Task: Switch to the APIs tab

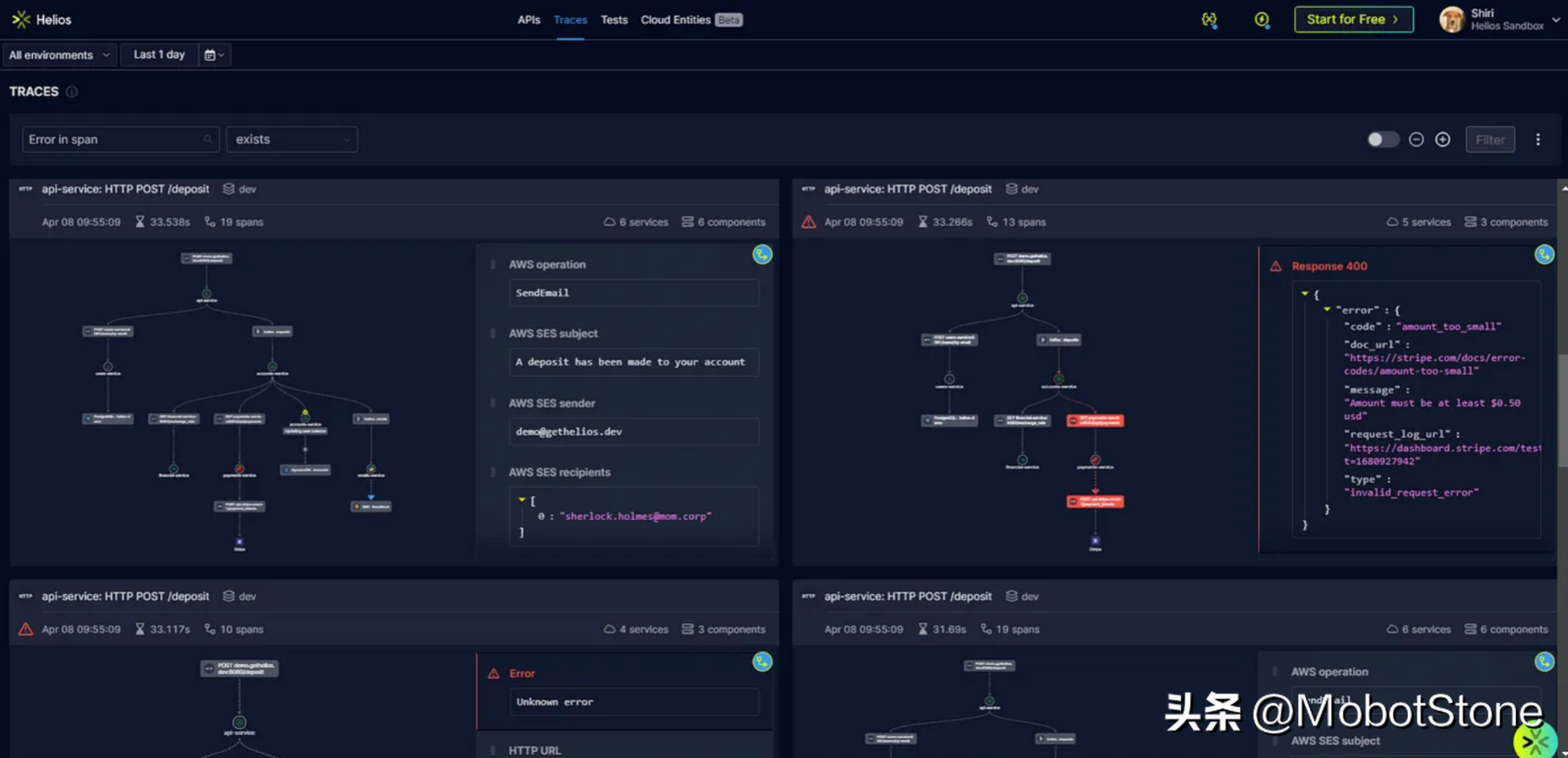Action: click(x=528, y=20)
